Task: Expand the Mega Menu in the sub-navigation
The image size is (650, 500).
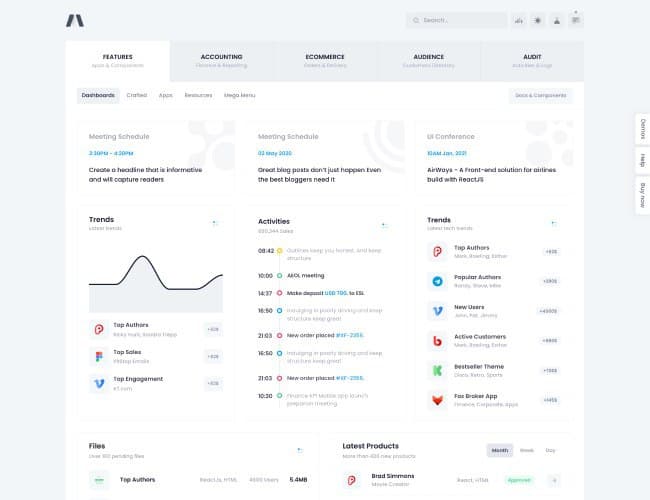Action: (239, 95)
